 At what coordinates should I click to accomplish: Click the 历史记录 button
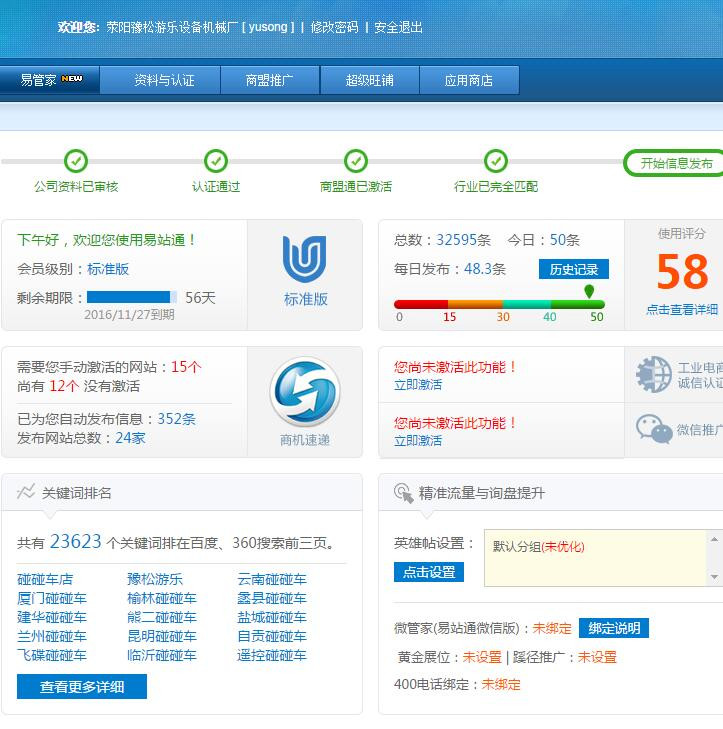pos(573,269)
